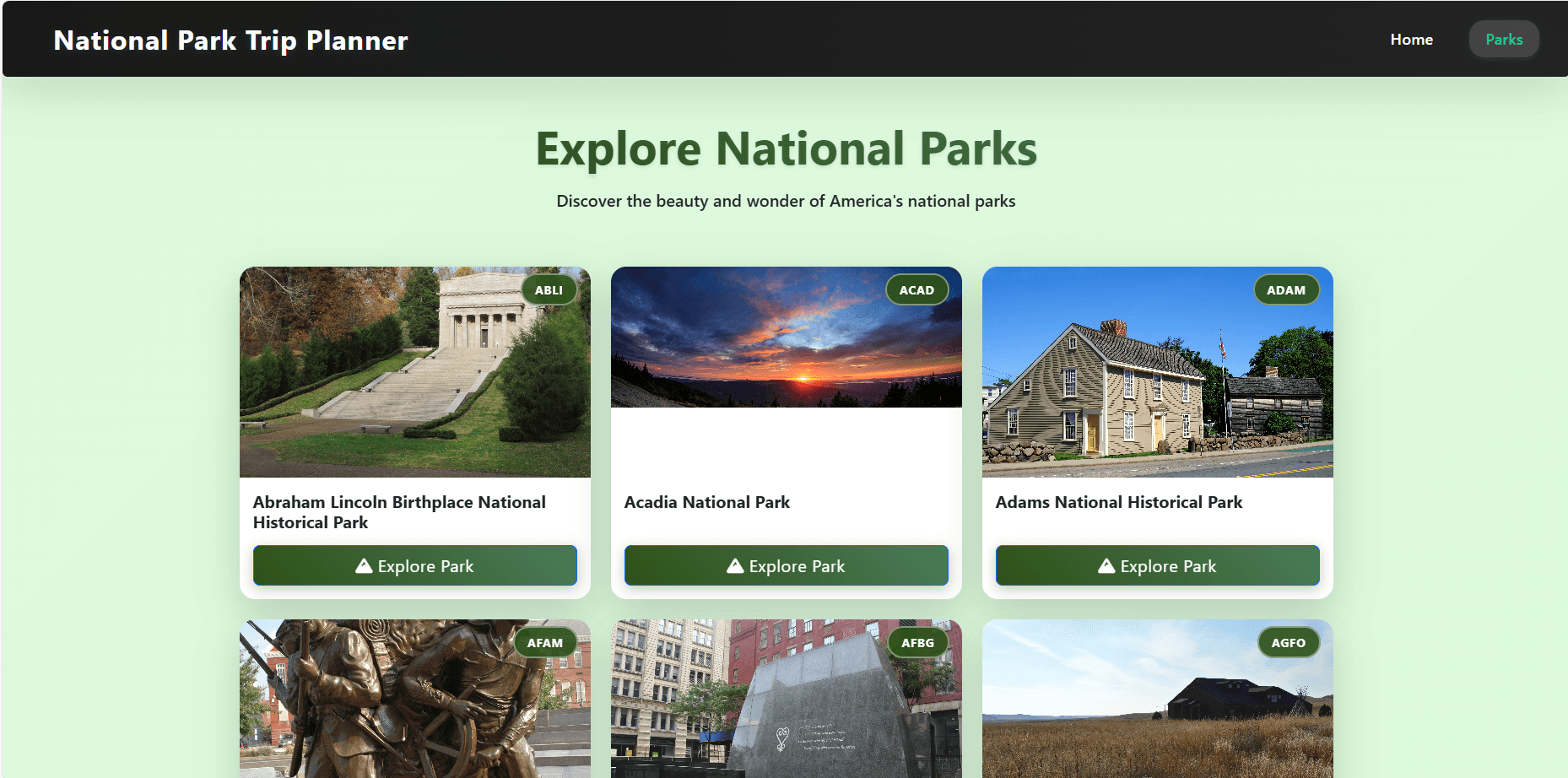Image resolution: width=1568 pixels, height=778 pixels.
Task: Click the Adams National Historical Park house photo
Action: [1156, 371]
